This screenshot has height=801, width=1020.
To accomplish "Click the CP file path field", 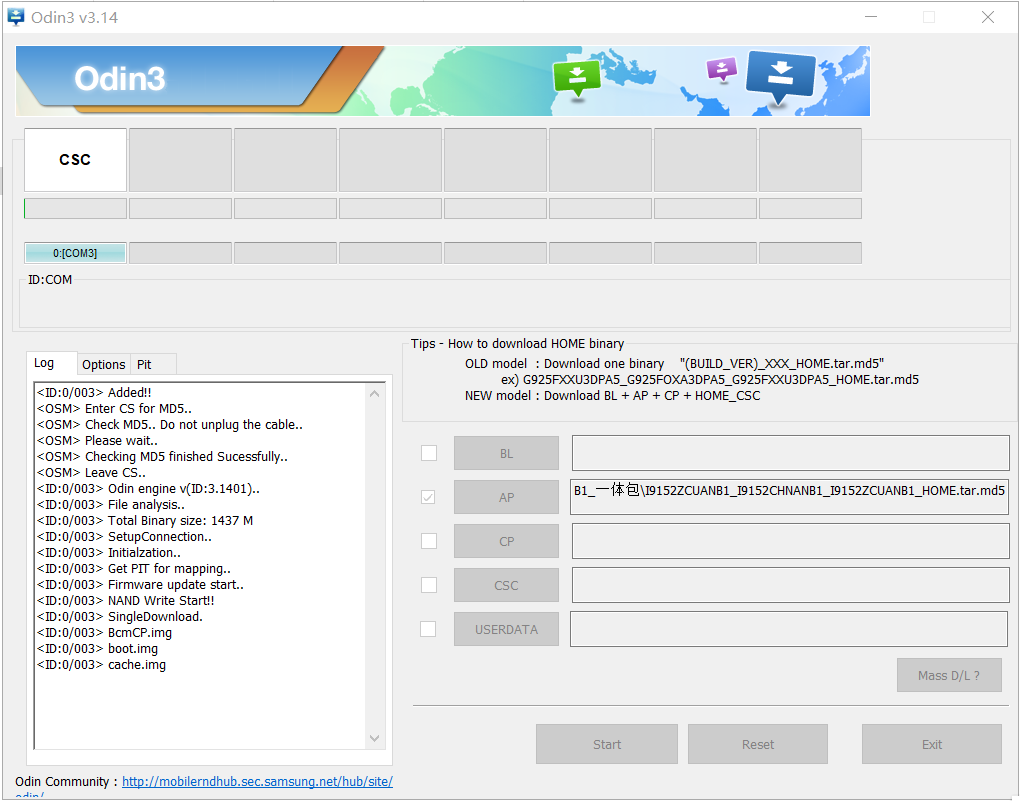I will coord(790,541).
